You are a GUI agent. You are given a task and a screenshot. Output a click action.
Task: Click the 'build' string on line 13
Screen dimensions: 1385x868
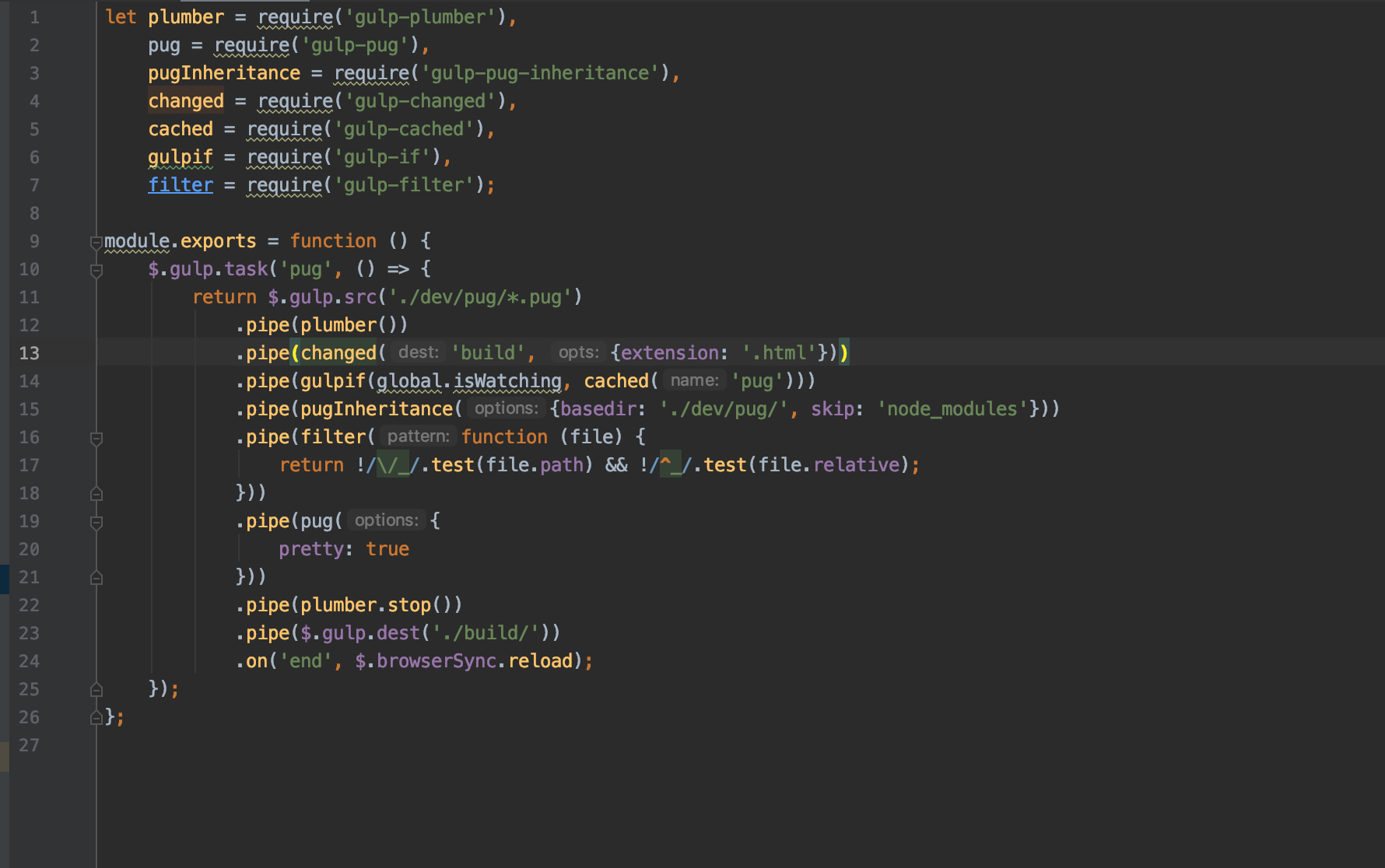488,353
